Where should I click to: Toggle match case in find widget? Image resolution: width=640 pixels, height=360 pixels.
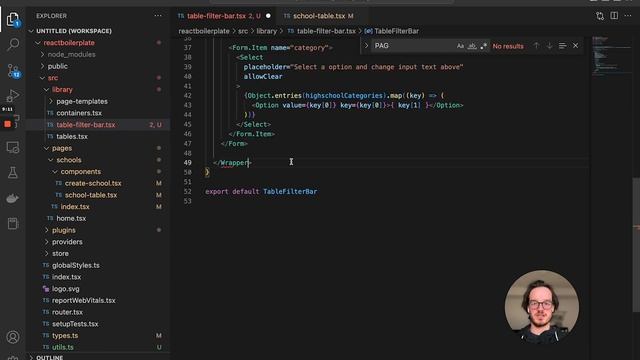(460, 46)
